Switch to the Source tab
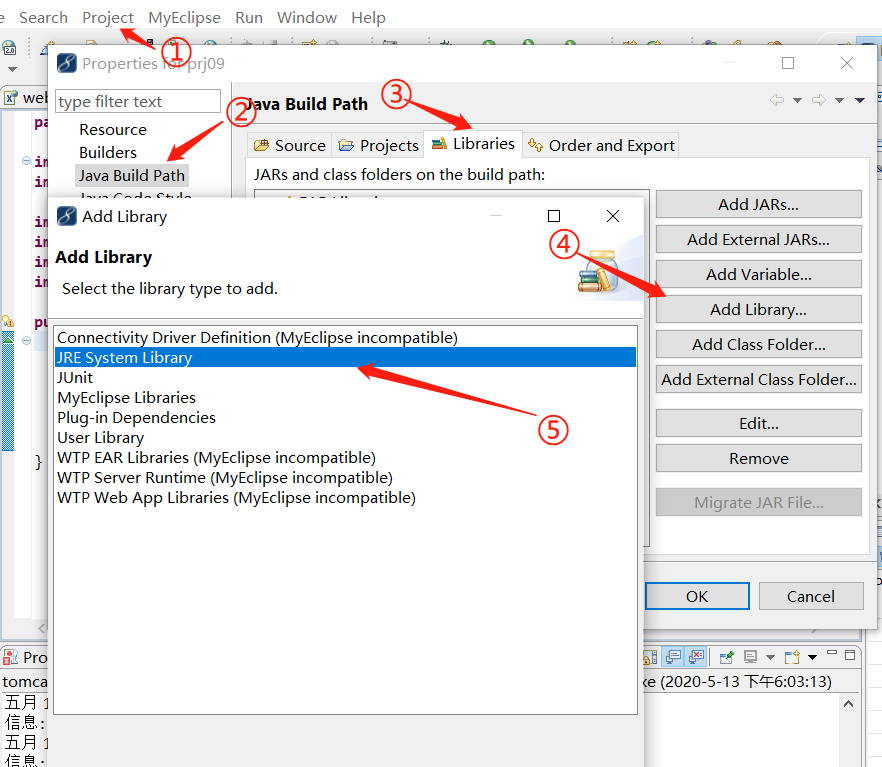This screenshot has width=882, height=767. pos(290,146)
